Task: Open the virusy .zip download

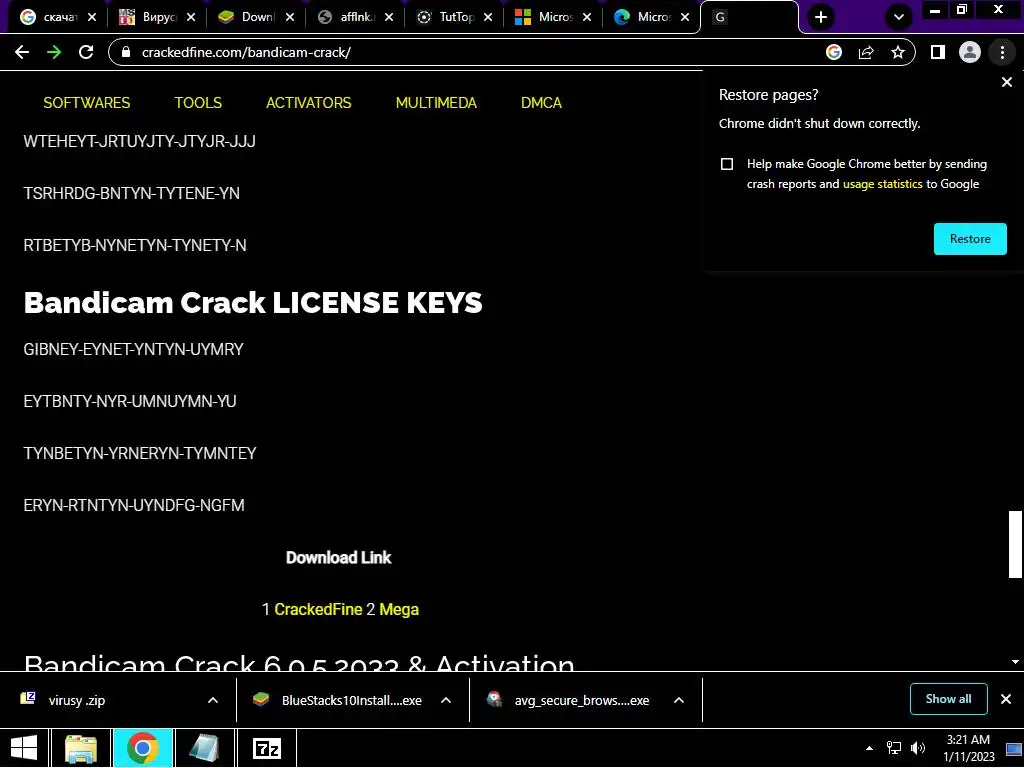Action: (76, 701)
